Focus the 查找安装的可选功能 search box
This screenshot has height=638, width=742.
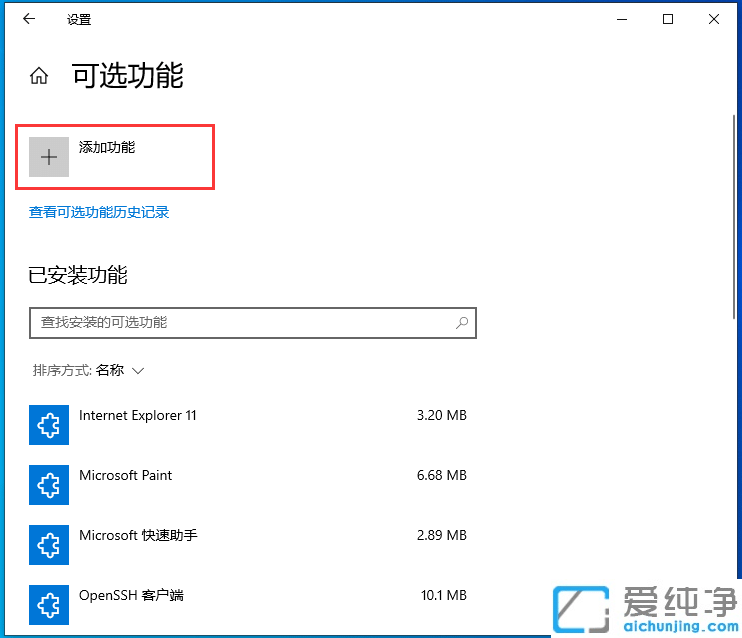coord(253,323)
